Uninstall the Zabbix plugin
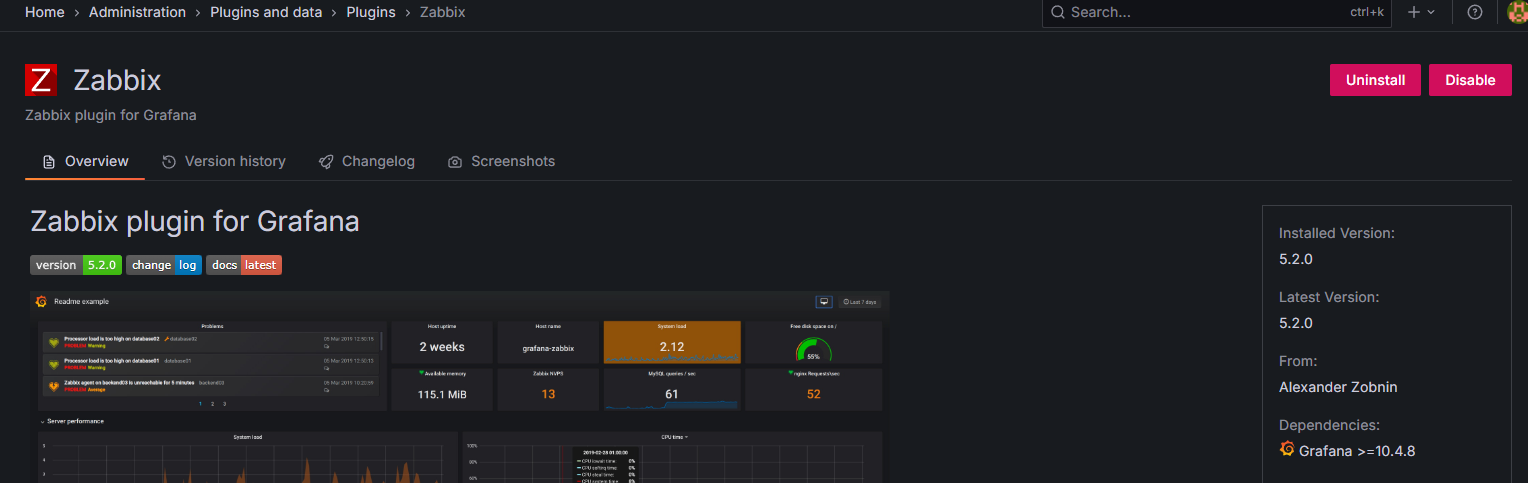 click(1375, 80)
